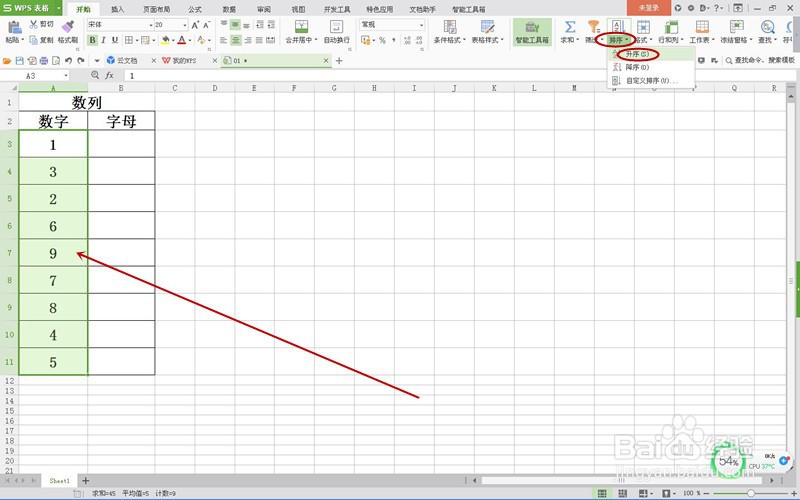Click the print icon in quick access
800x500 pixels.
(x=44, y=61)
